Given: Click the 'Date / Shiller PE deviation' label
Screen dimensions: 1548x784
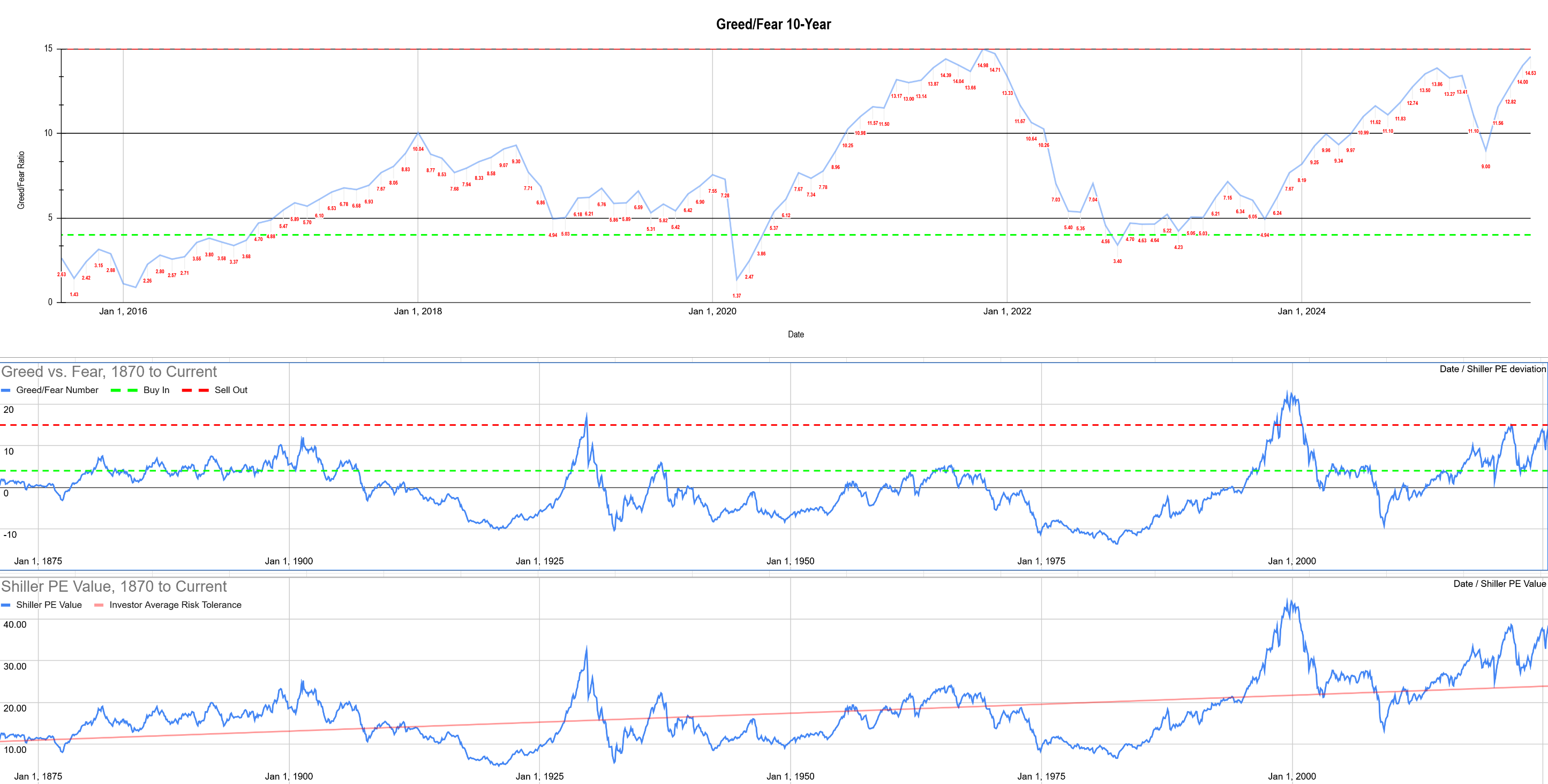Looking at the screenshot, I should tap(1493, 369).
